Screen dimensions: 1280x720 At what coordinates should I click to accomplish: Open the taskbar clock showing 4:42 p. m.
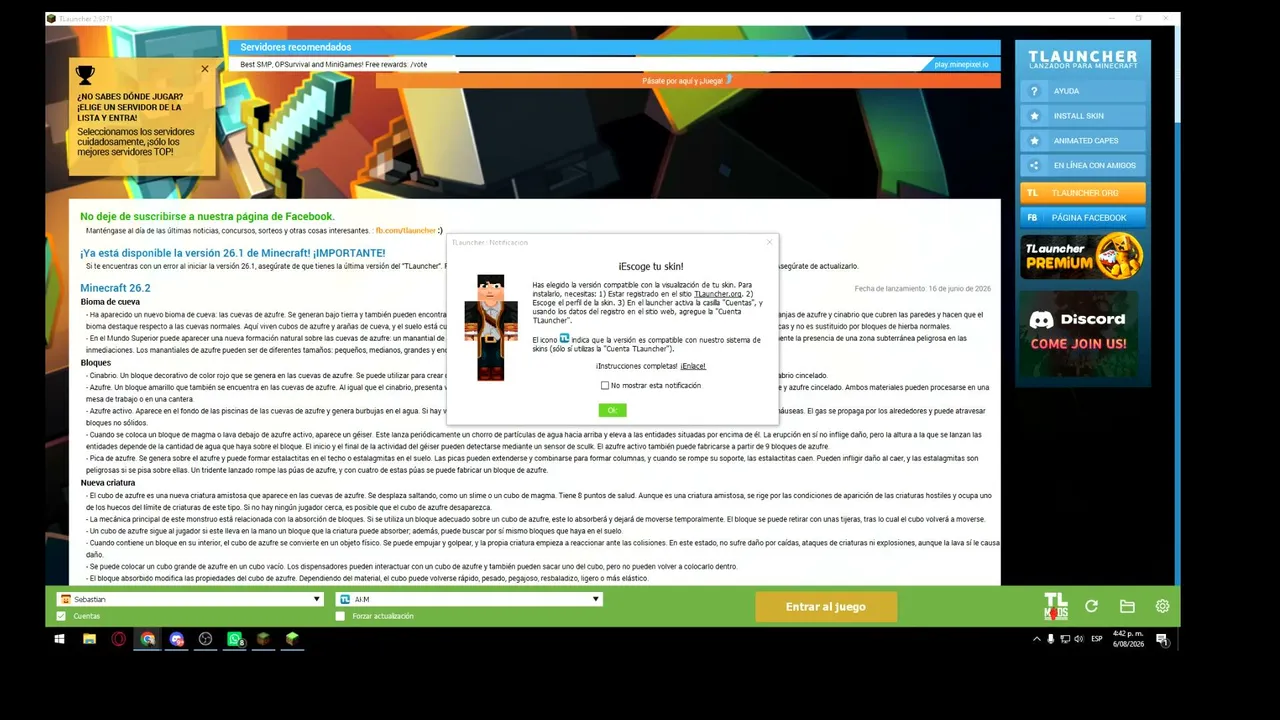pyautogui.click(x=1128, y=639)
